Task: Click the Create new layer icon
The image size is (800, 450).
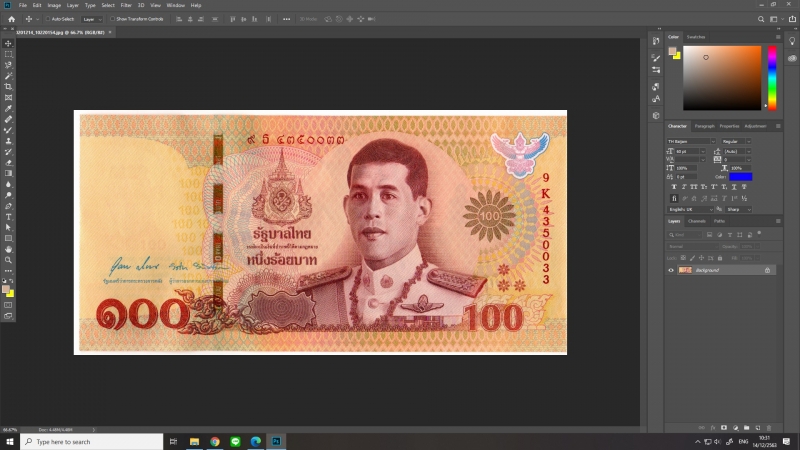Action: pos(758,428)
